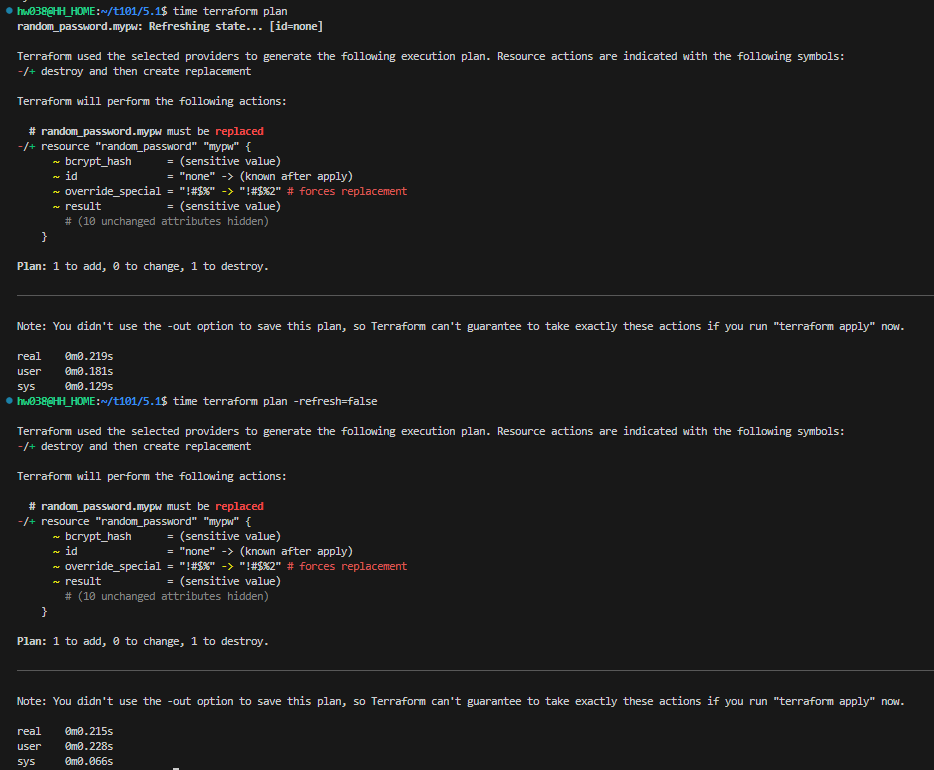Viewport: 934px width, 770px height.
Task: Click "real 0m0.219s" timing value
Action: (89, 356)
